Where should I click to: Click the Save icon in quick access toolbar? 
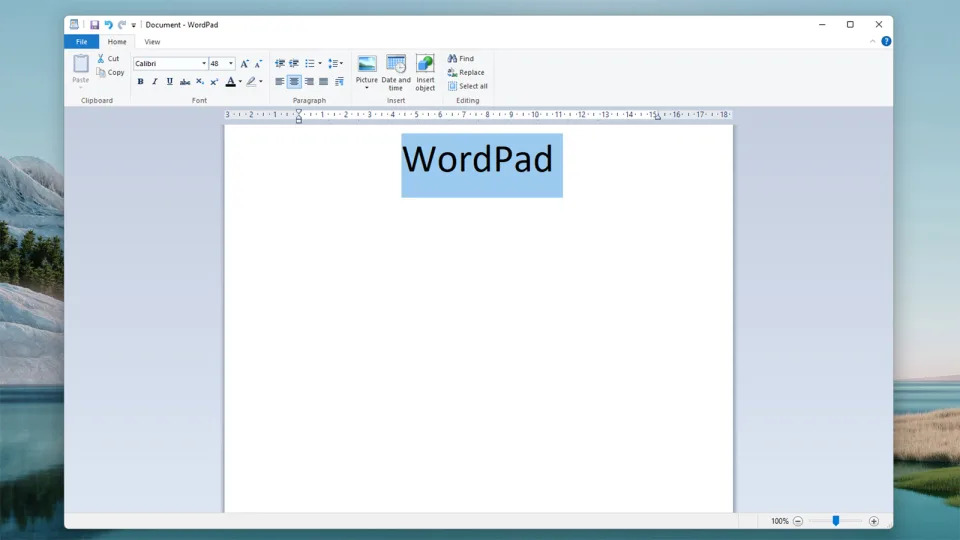click(x=94, y=24)
